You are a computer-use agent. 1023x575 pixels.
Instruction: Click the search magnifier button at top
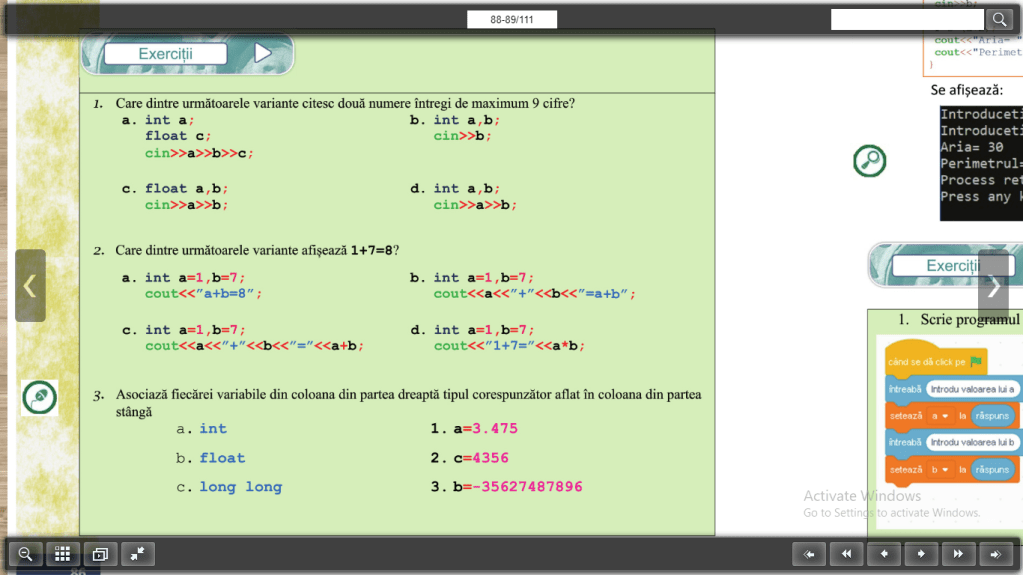point(999,20)
